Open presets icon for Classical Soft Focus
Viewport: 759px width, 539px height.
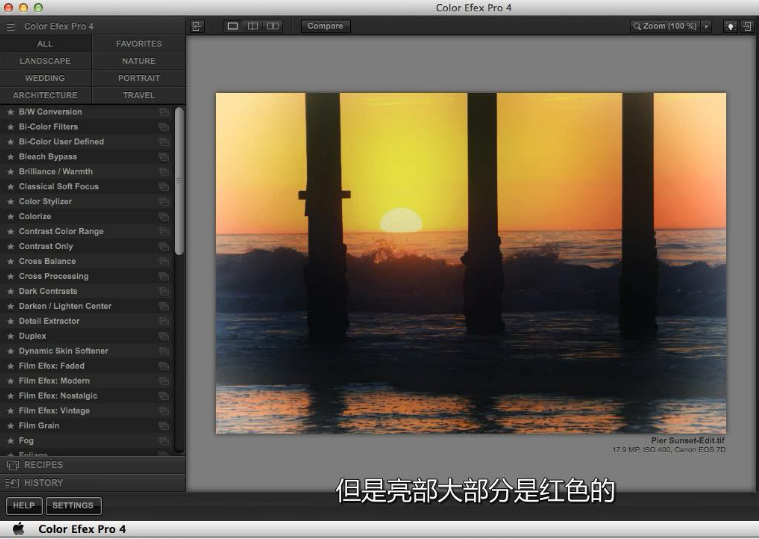click(x=164, y=187)
